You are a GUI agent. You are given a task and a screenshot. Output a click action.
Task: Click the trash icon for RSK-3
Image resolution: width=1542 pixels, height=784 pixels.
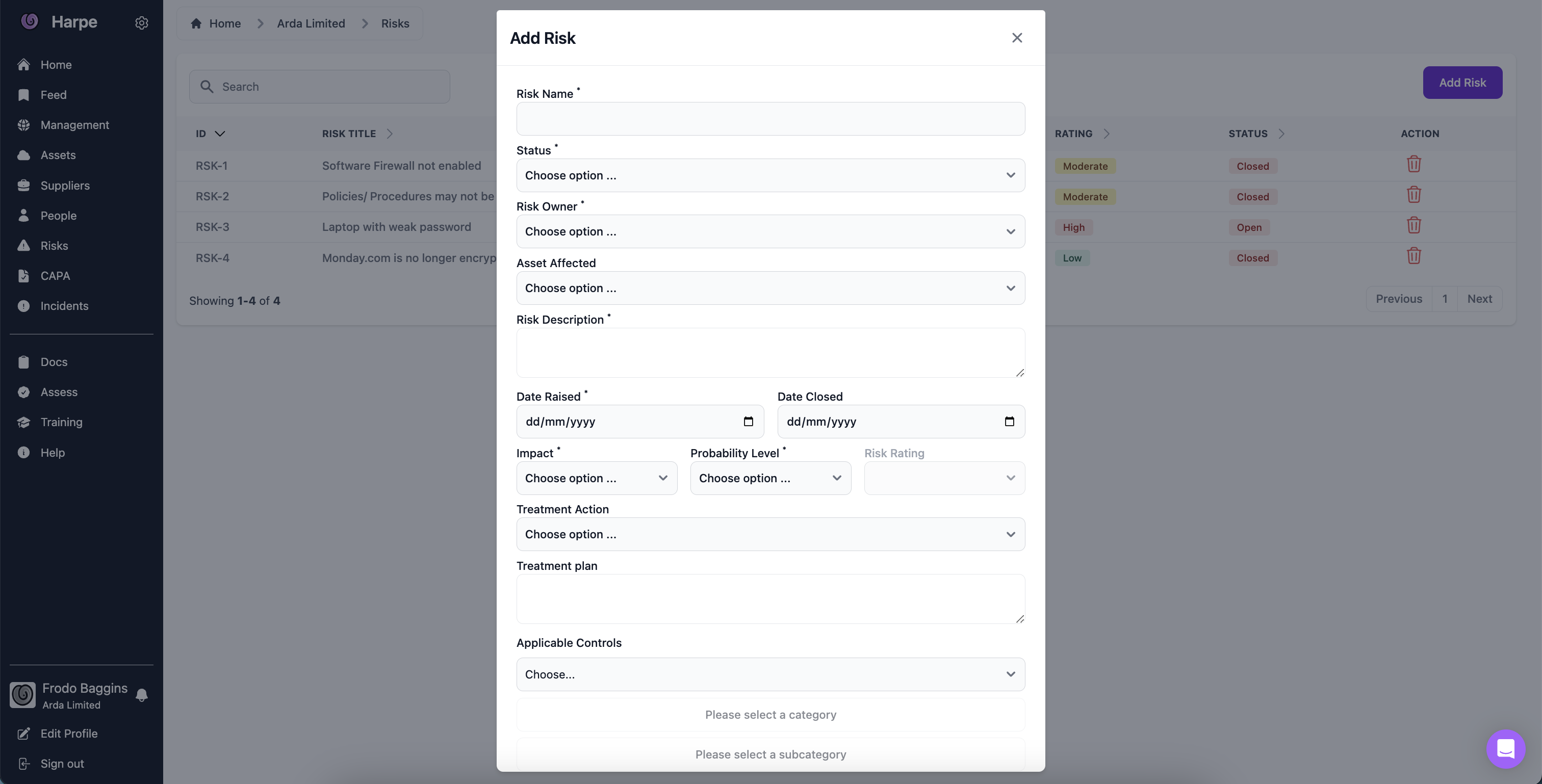point(1413,226)
